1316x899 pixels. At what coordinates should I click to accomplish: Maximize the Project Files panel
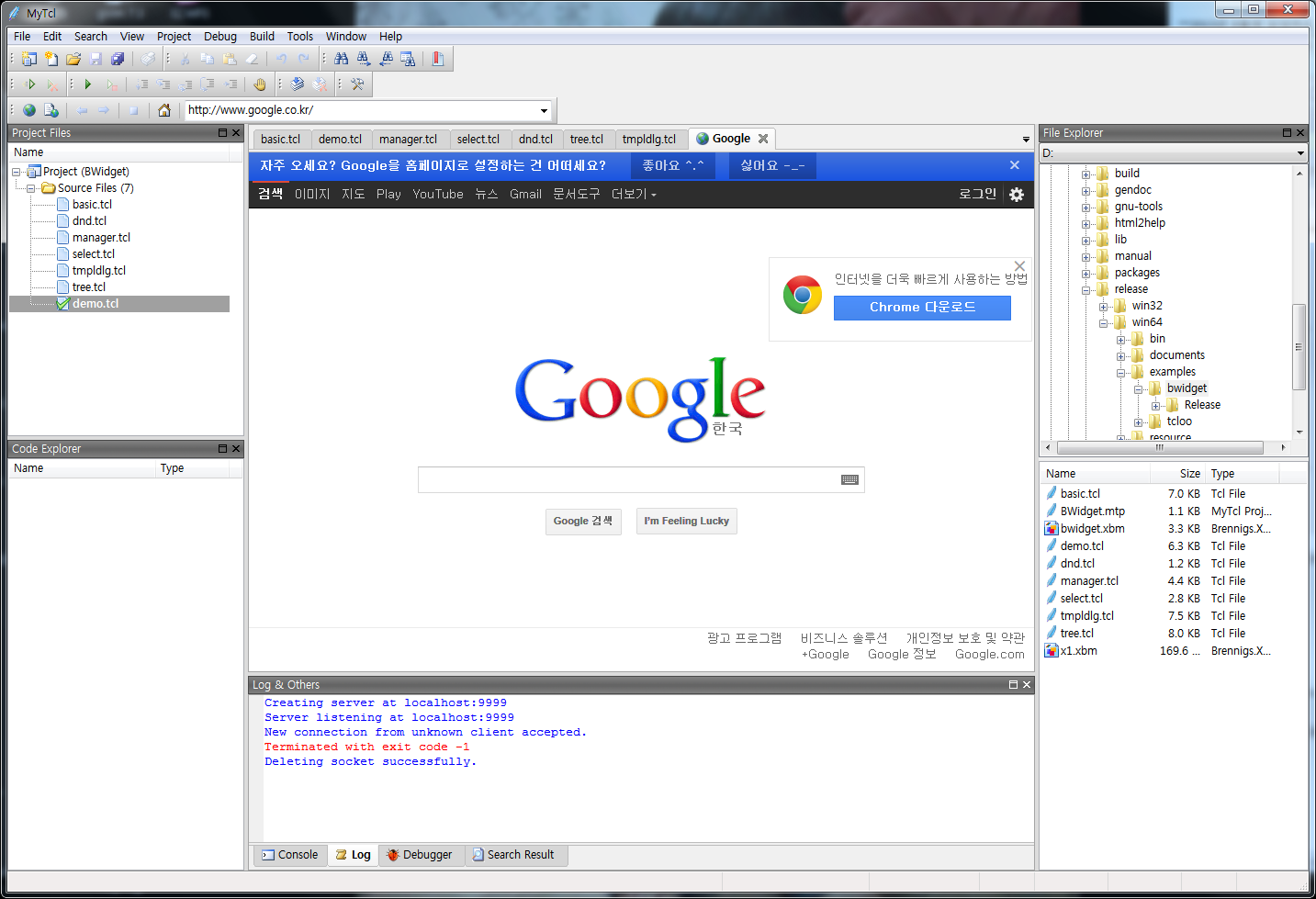click(x=222, y=133)
